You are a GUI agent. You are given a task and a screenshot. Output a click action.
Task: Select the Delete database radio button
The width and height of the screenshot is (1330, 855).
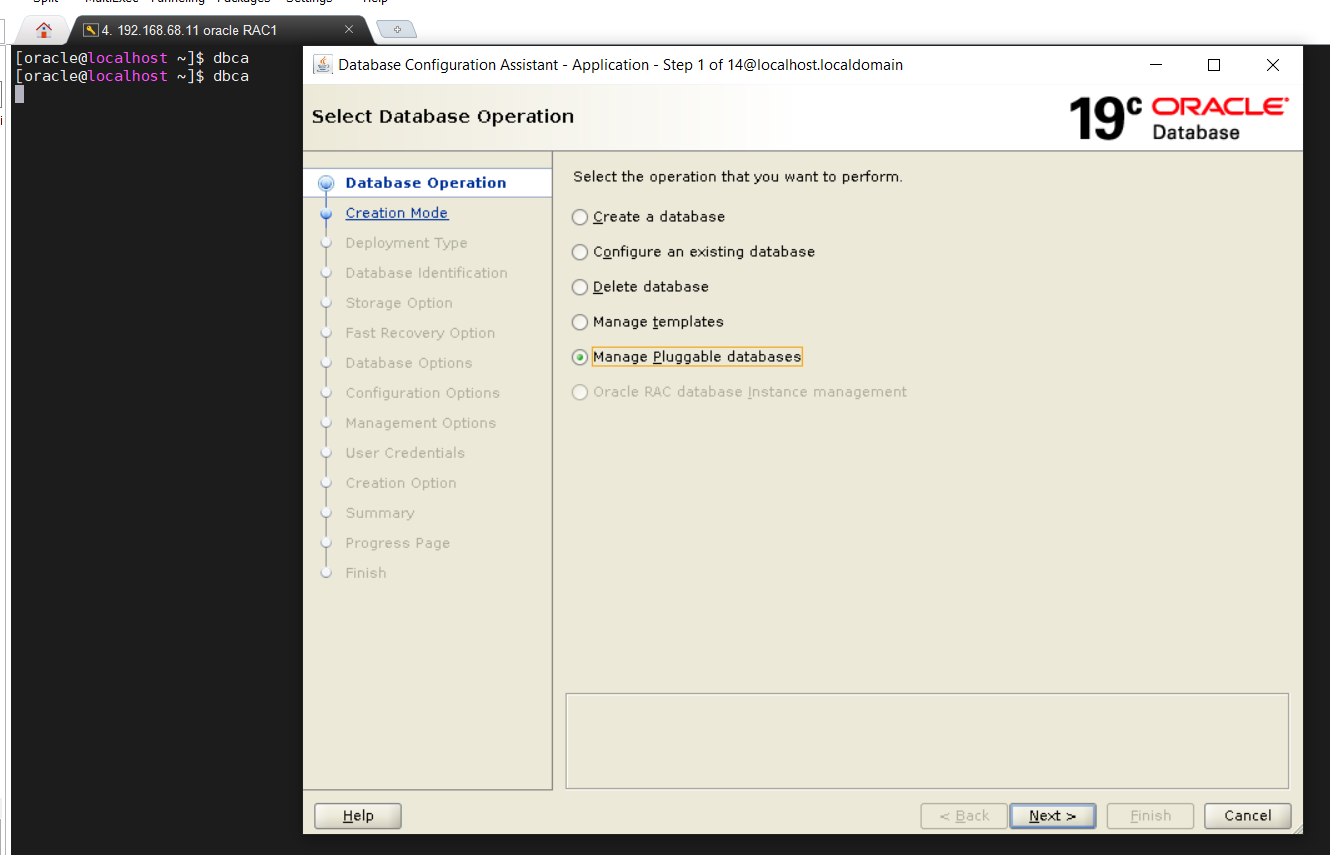pyautogui.click(x=580, y=287)
